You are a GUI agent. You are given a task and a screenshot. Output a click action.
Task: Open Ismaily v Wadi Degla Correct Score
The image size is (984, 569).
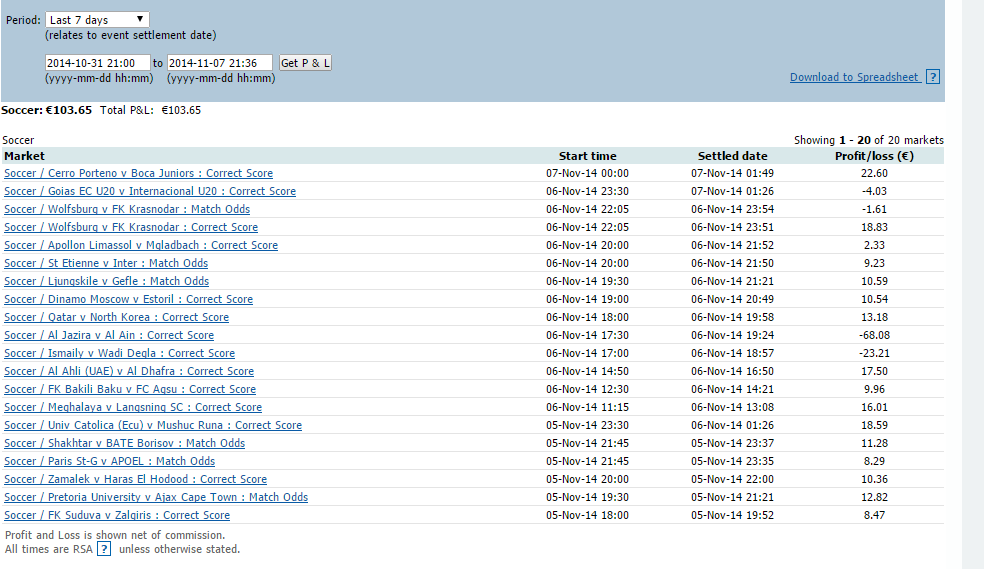point(119,353)
